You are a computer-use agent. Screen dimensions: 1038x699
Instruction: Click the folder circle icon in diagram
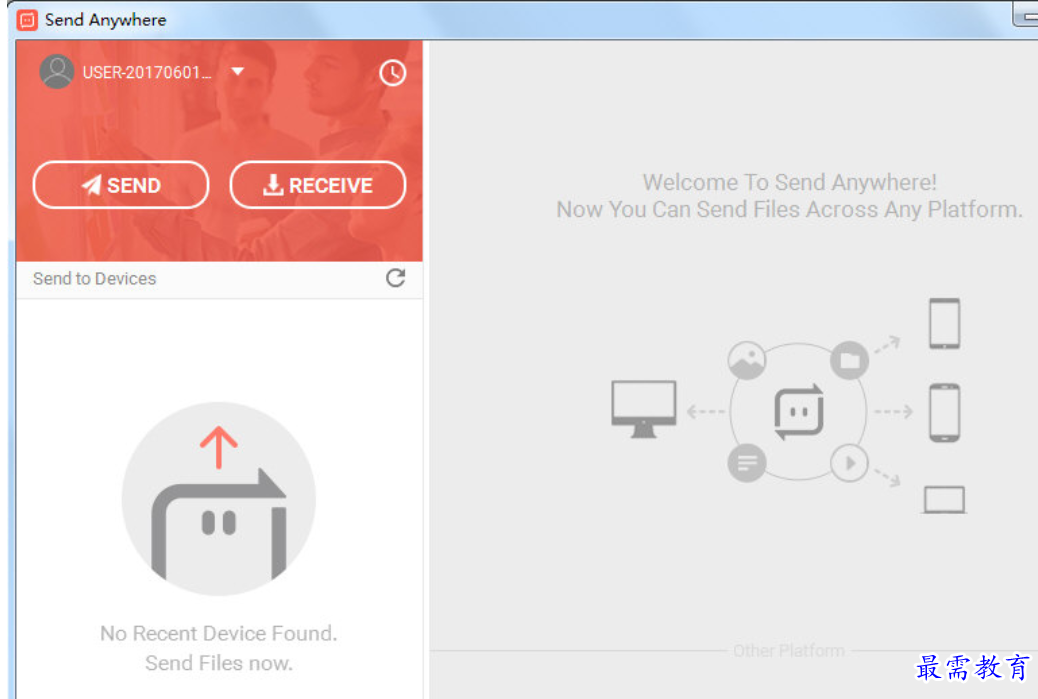(x=850, y=361)
